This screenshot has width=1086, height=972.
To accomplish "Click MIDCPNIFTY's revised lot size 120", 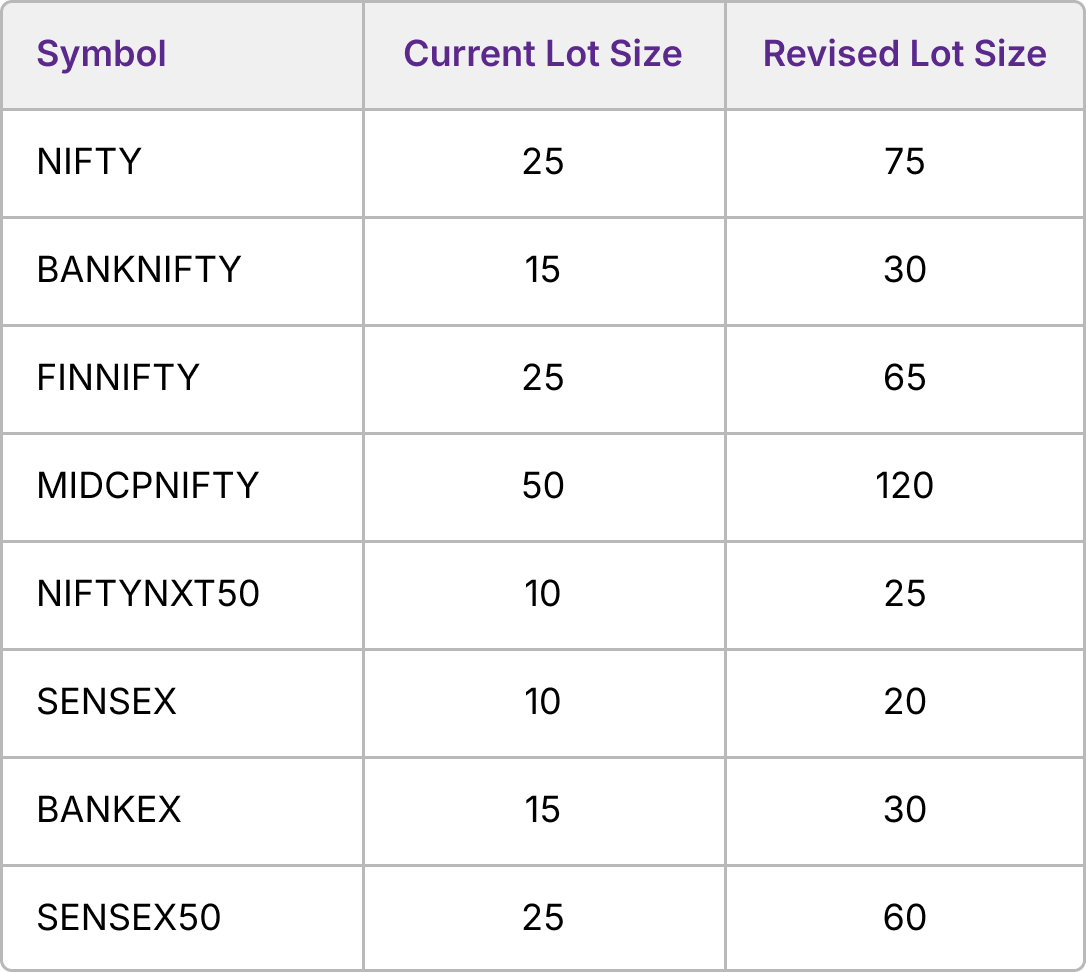I will [x=905, y=486].
